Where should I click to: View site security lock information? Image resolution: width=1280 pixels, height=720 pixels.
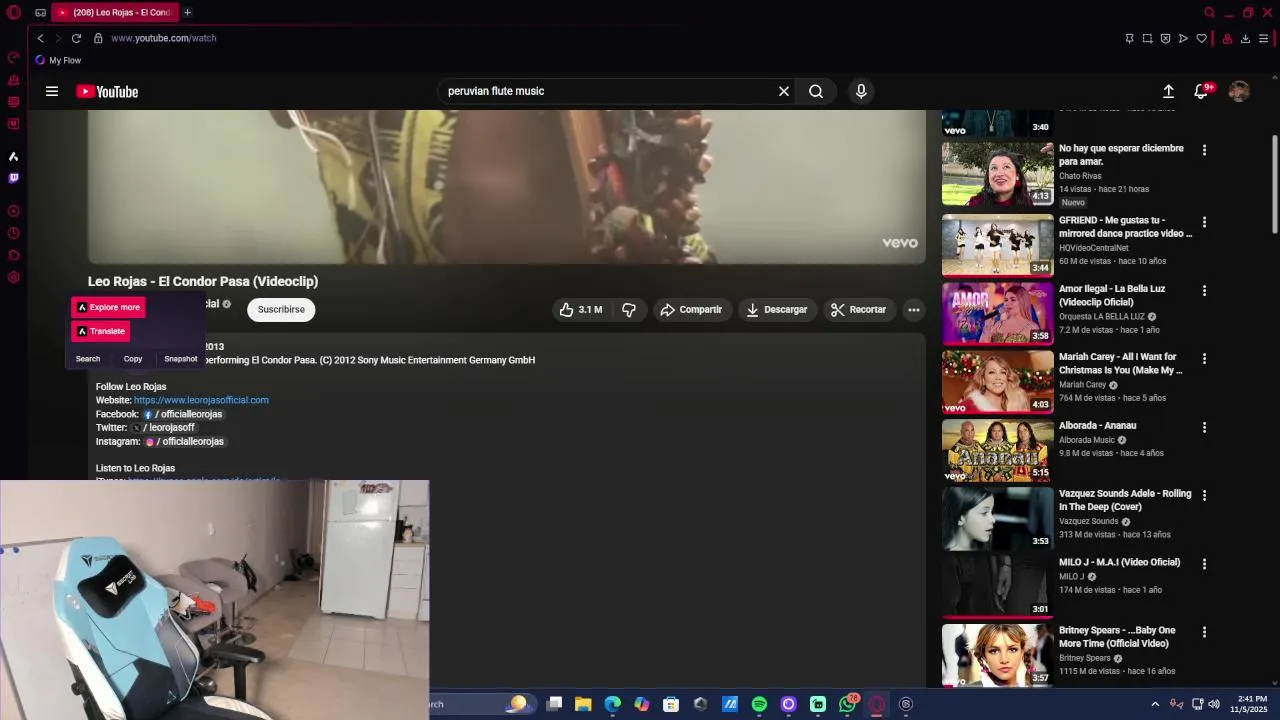pos(98,38)
